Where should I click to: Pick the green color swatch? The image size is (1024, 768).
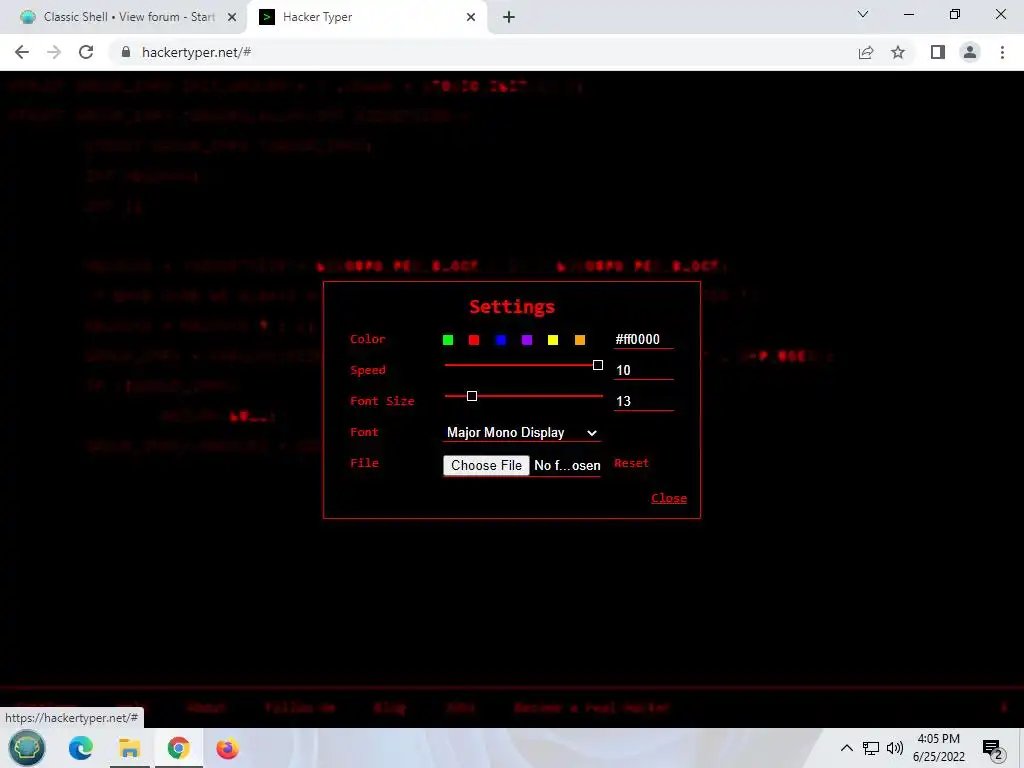coord(448,340)
